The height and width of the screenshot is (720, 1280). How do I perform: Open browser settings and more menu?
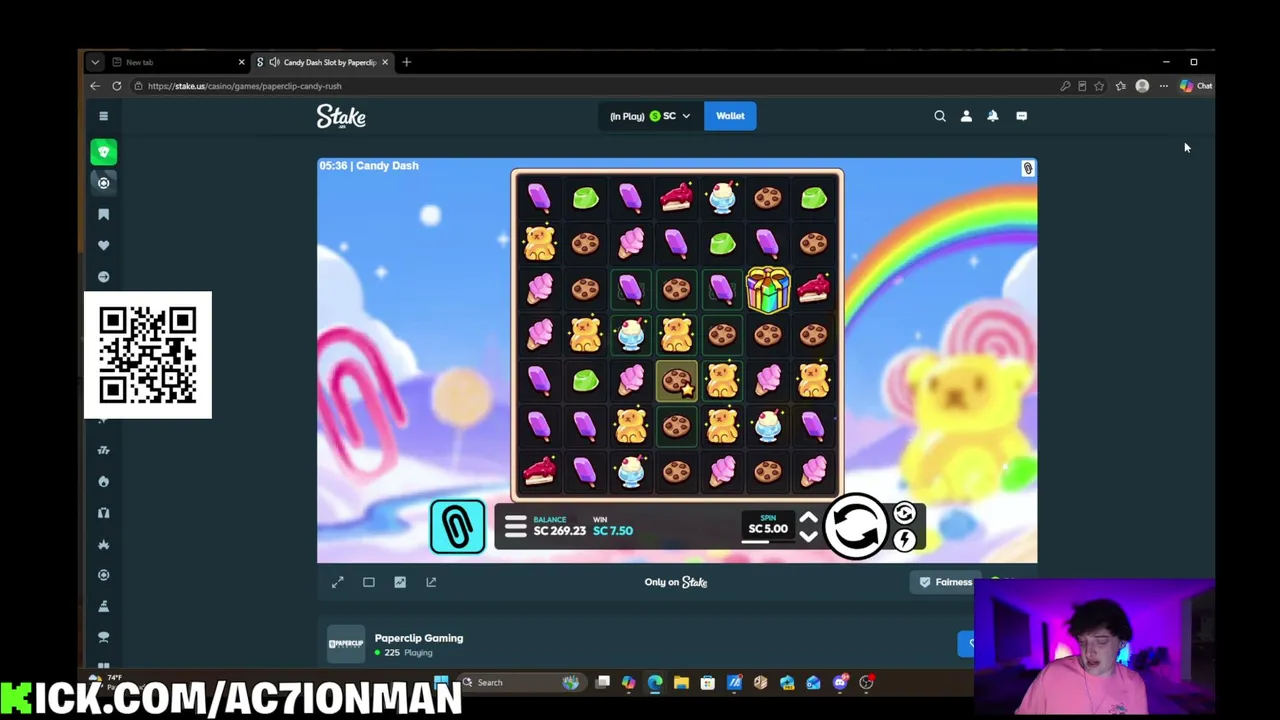click(x=1164, y=86)
